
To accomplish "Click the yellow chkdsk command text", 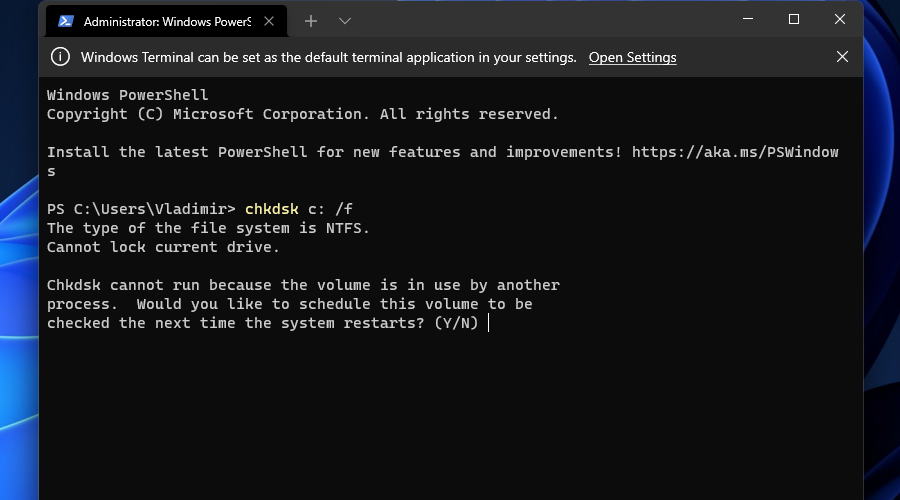I will coord(271,209).
